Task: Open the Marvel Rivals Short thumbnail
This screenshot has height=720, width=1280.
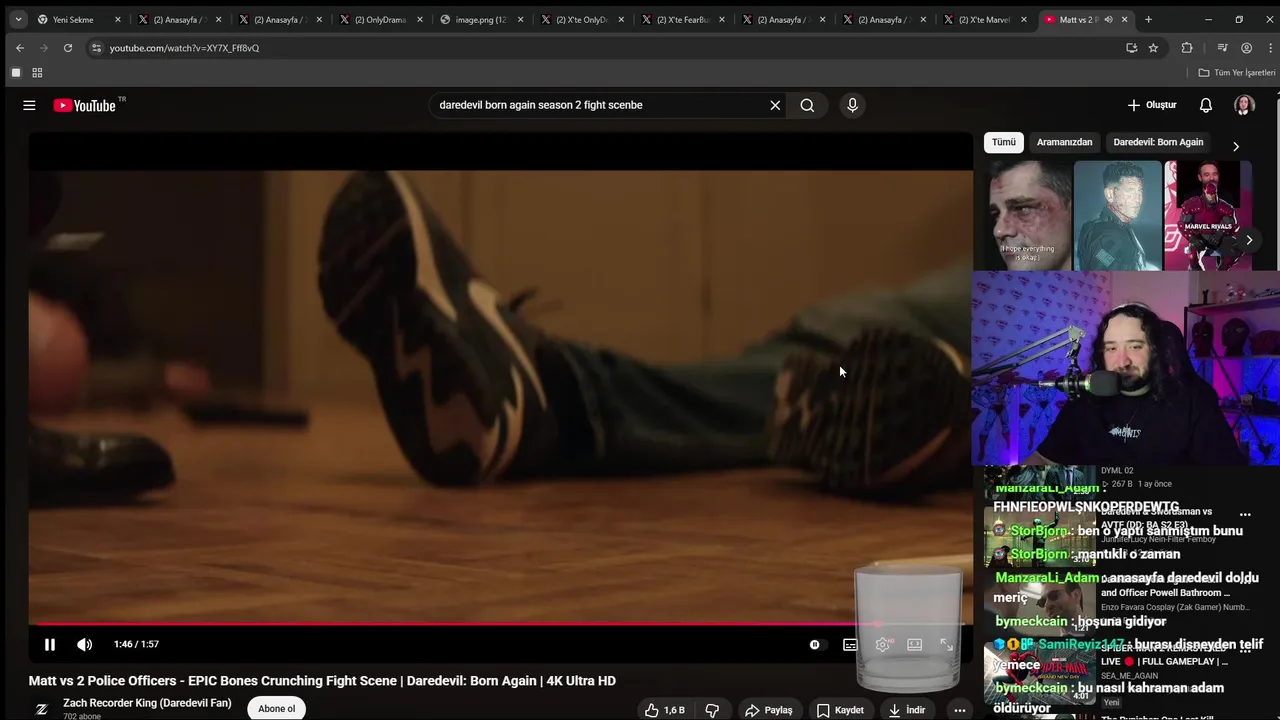Action: click(1208, 216)
